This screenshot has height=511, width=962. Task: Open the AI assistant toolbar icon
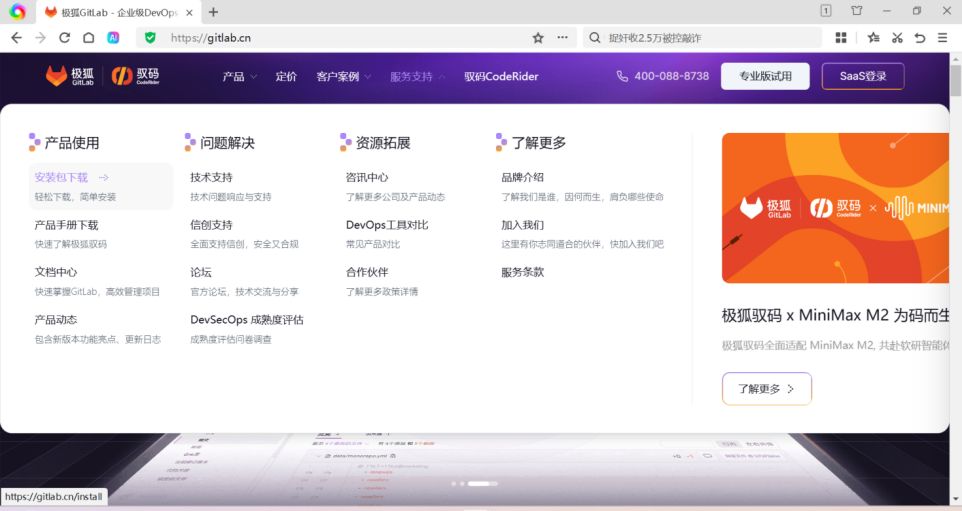pos(114,38)
